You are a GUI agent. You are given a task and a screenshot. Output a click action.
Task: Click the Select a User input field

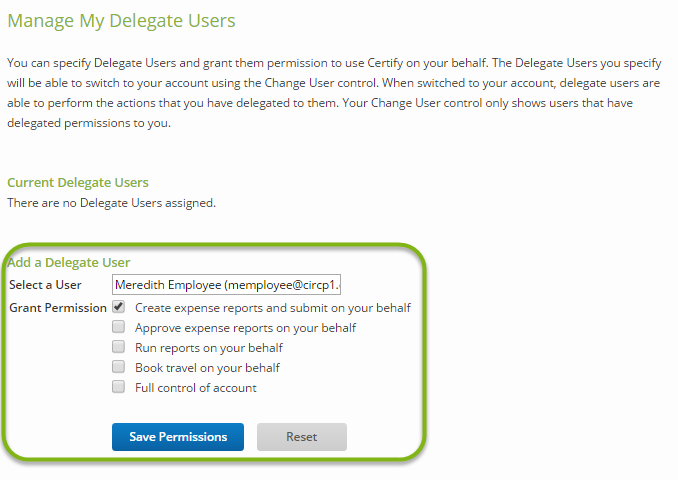tap(227, 285)
